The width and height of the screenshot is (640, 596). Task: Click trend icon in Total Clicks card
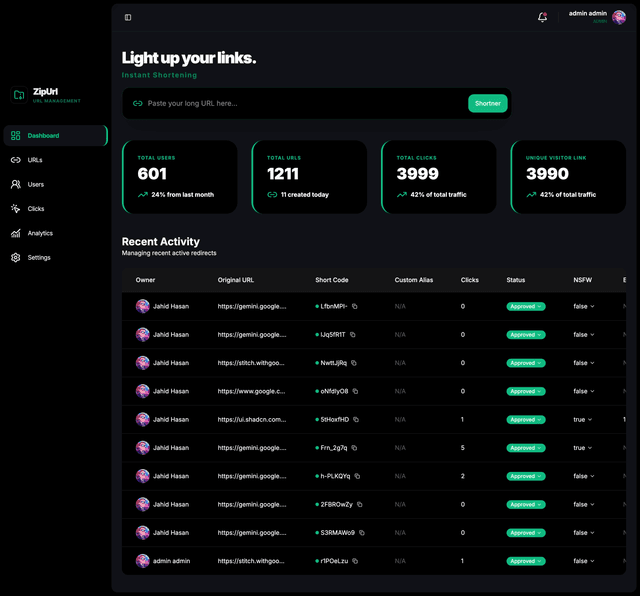click(402, 195)
